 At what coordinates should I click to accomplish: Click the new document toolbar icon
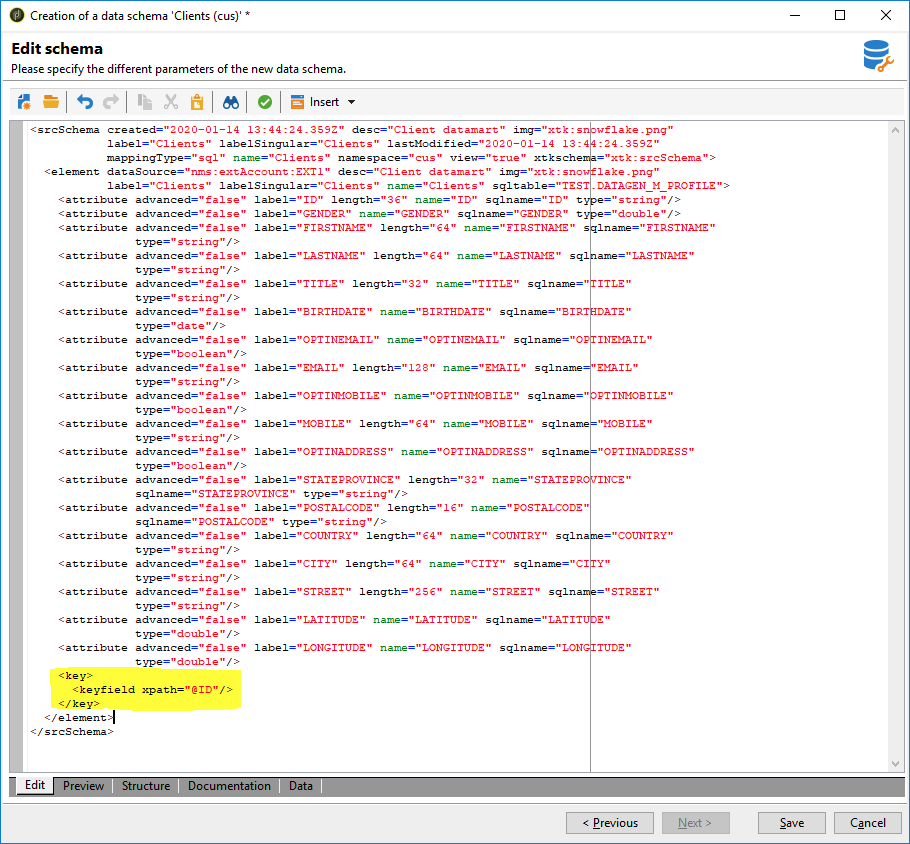point(24,102)
